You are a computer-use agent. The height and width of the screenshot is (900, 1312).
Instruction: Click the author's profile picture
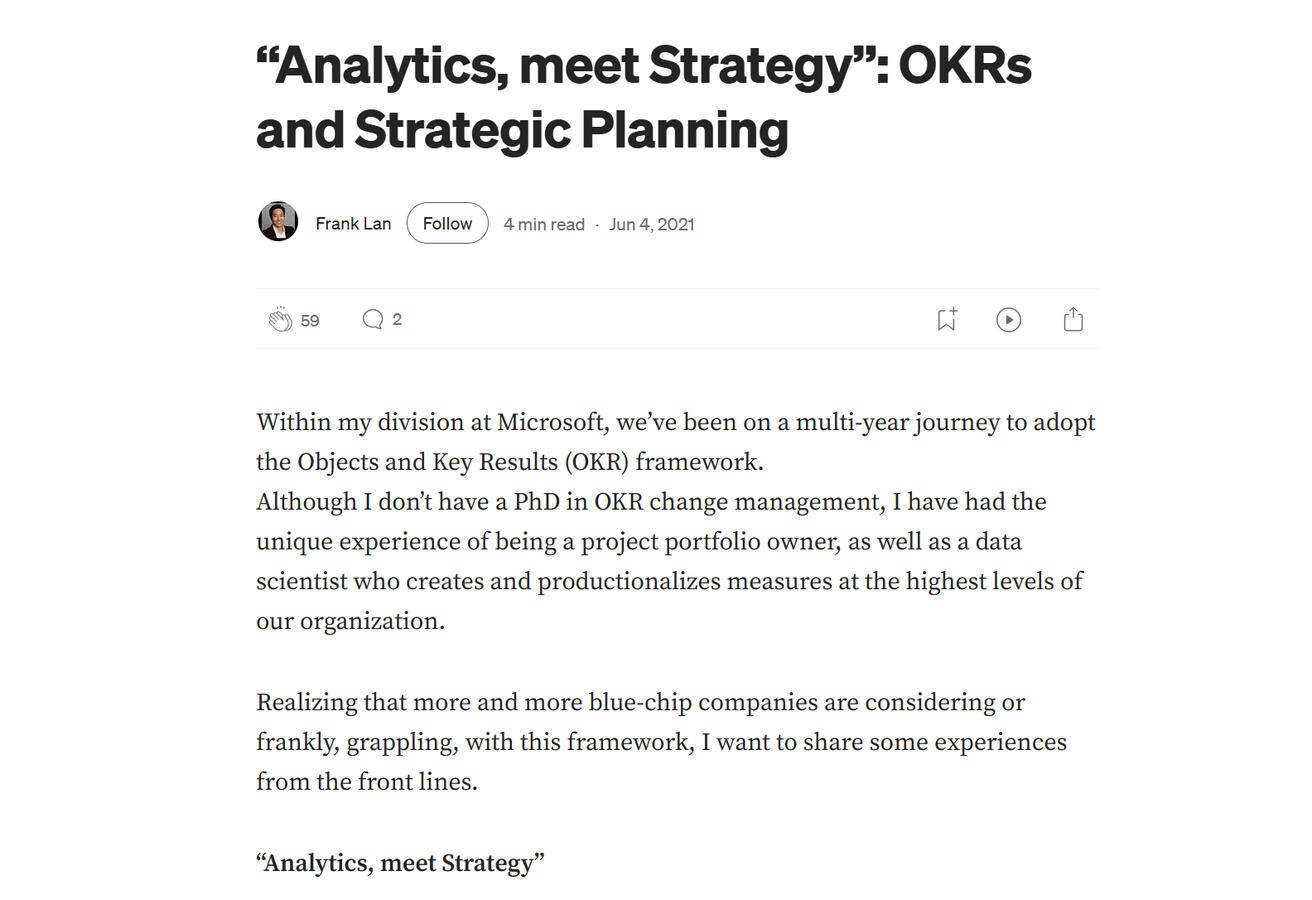[278, 221]
